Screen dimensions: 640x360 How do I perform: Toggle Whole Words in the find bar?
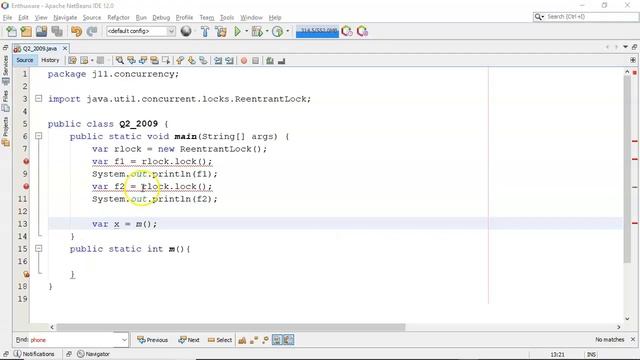coord(253,340)
